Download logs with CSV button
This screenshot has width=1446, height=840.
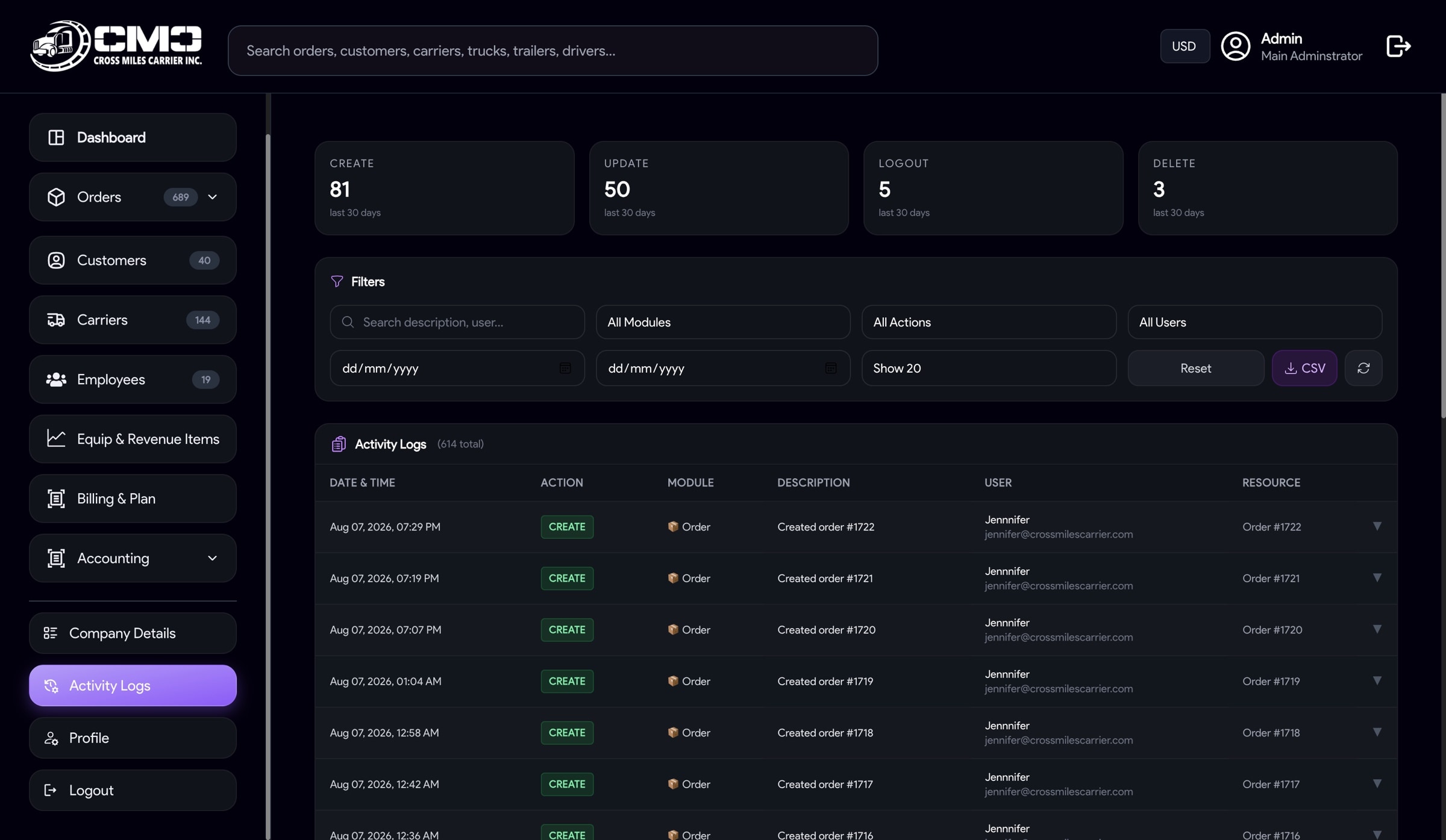[x=1304, y=368]
